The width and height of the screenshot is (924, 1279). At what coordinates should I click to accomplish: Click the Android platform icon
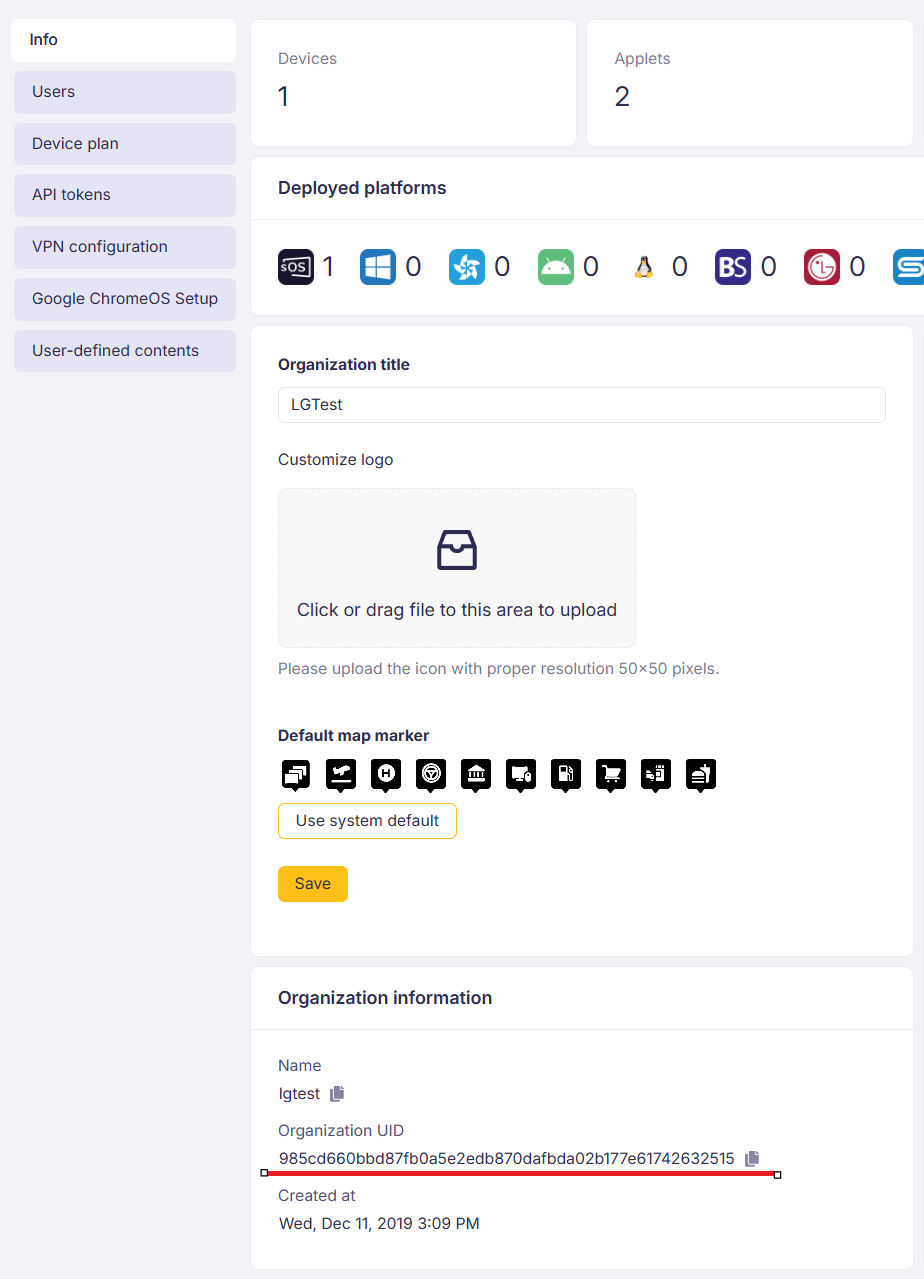(556, 267)
